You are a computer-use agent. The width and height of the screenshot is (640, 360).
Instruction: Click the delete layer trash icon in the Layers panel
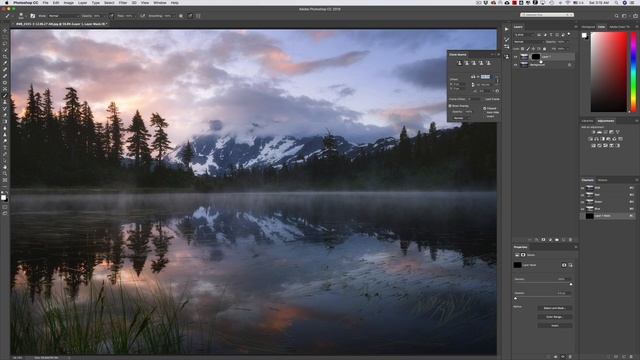[570, 240]
